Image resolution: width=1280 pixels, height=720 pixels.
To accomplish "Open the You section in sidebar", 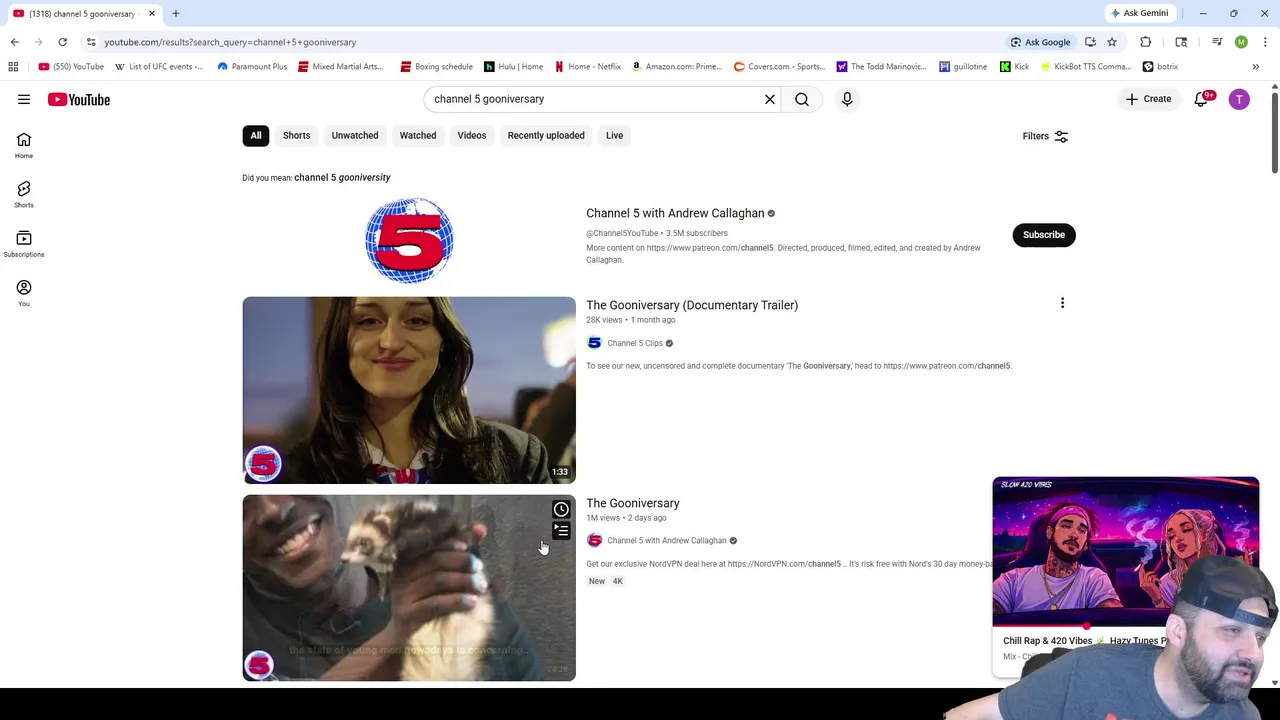I will 24,293.
